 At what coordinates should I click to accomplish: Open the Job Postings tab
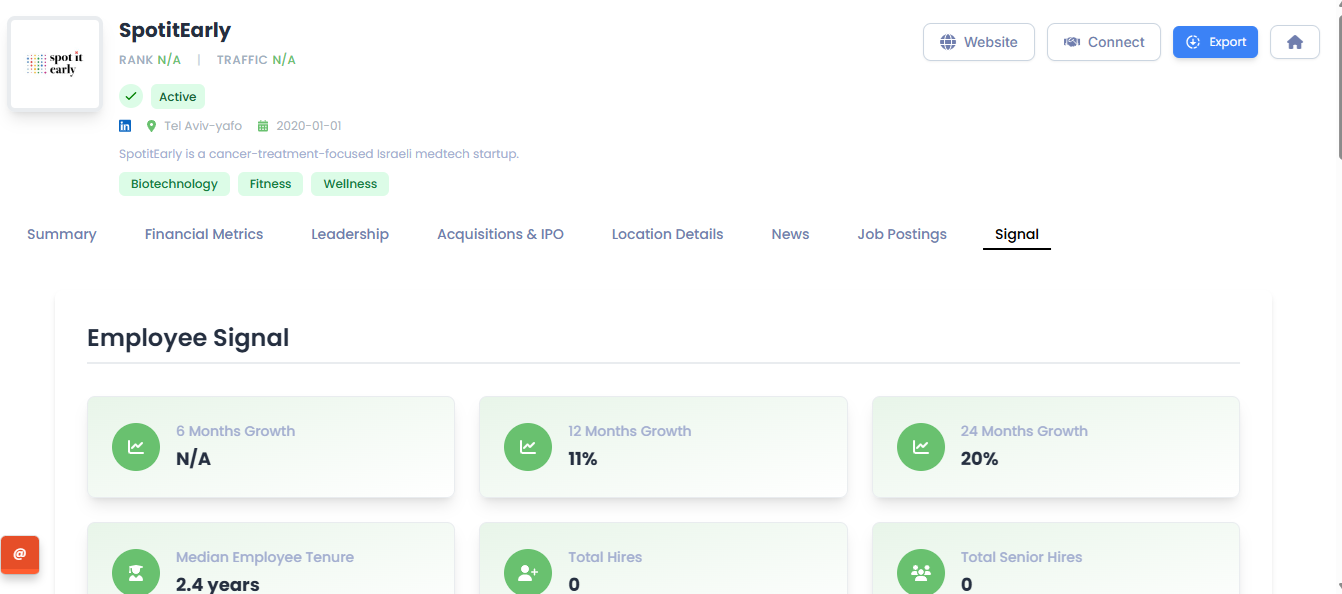tap(902, 234)
